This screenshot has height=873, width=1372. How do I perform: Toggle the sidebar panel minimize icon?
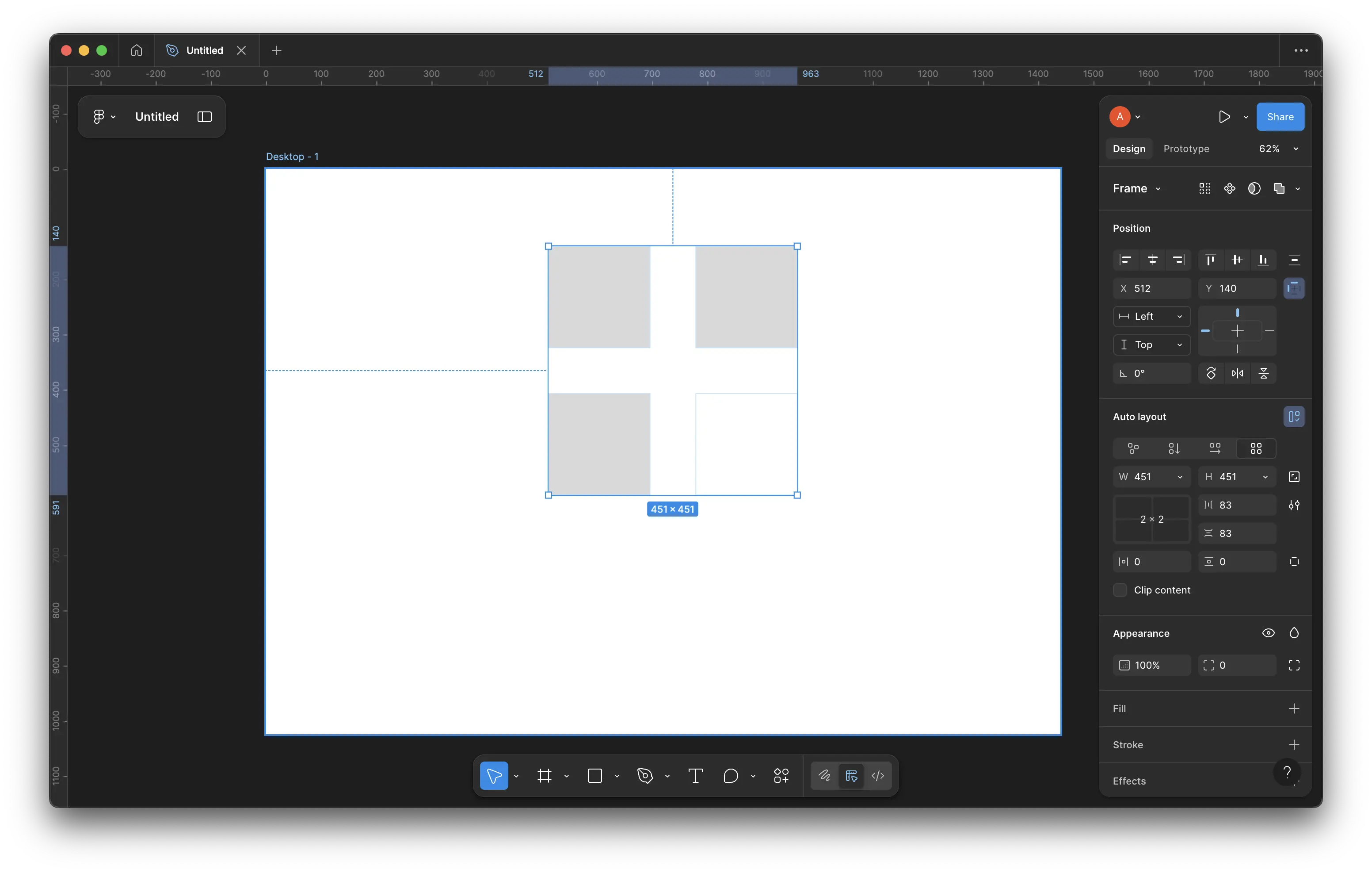205,117
